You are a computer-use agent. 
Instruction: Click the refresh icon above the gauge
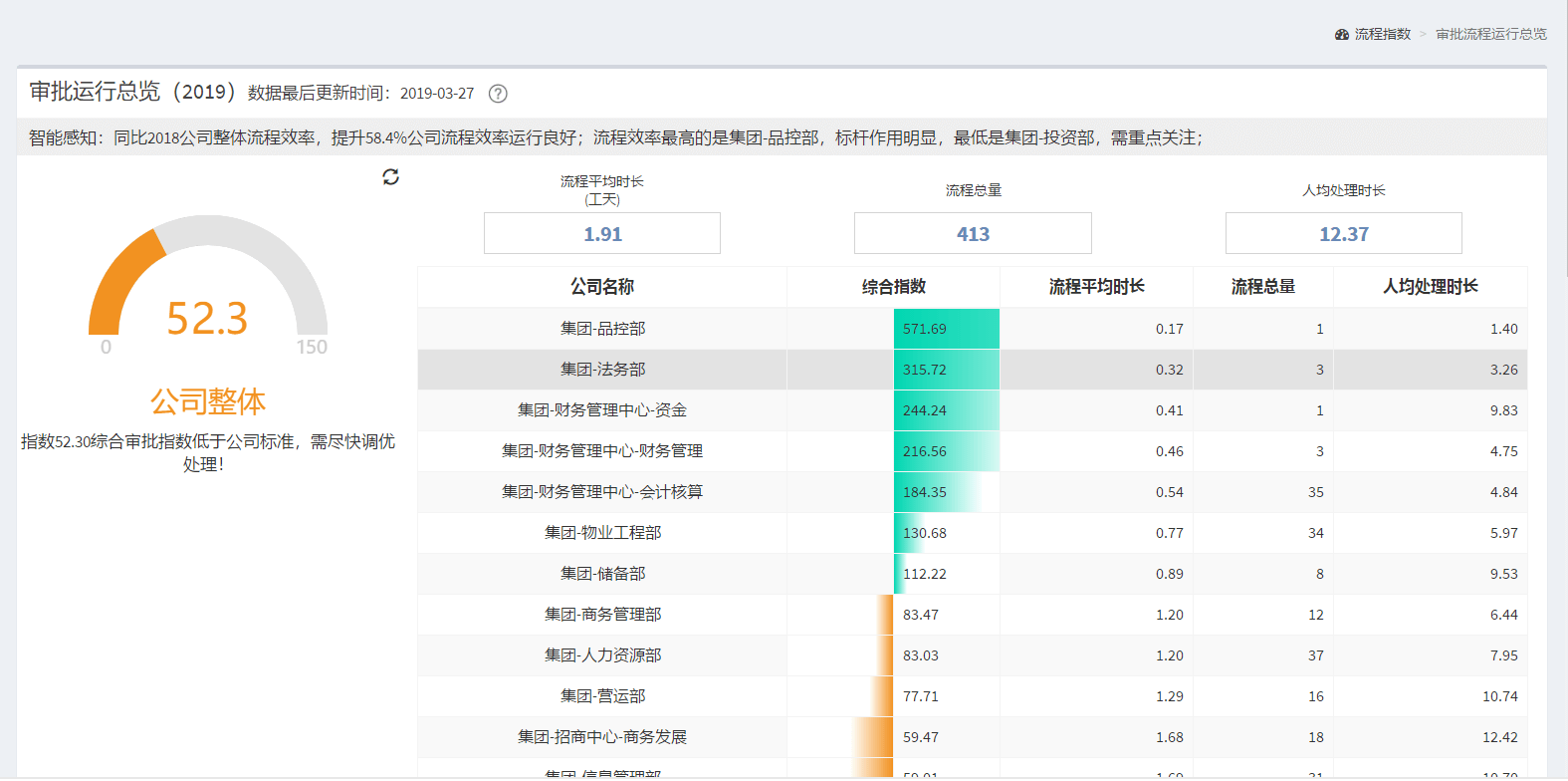click(x=390, y=176)
